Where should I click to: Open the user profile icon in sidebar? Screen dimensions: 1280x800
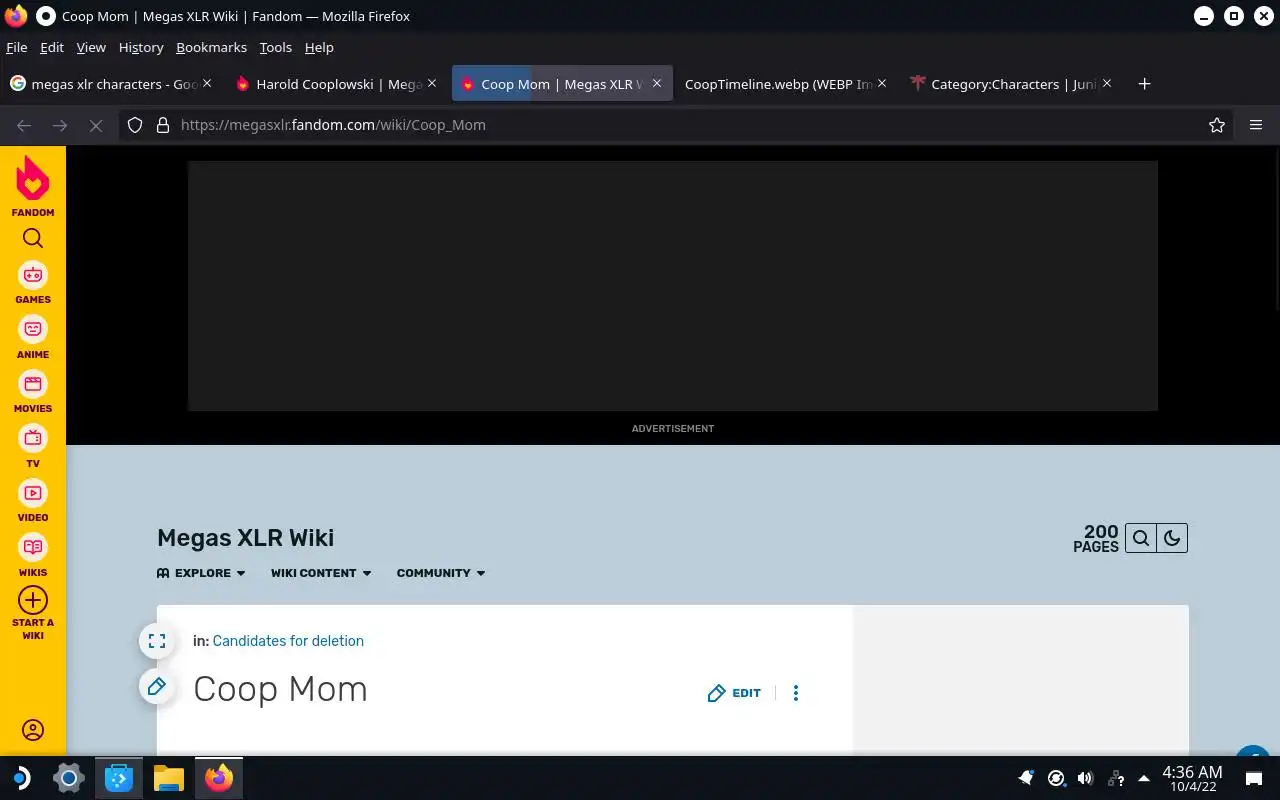tap(33, 730)
